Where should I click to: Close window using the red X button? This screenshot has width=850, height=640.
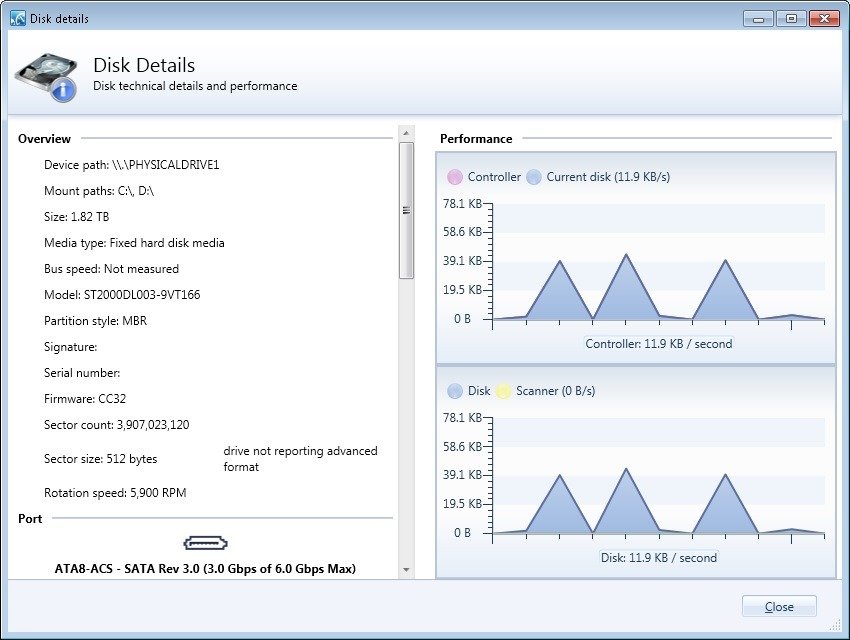click(x=824, y=18)
